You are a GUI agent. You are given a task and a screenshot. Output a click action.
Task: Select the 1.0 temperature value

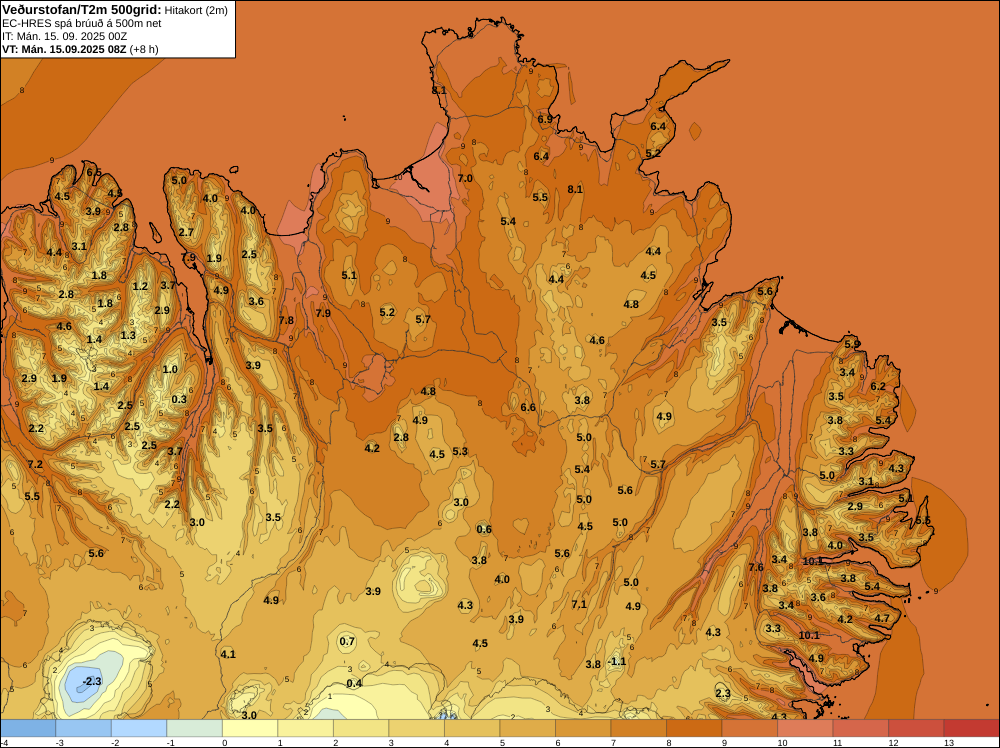pyautogui.click(x=170, y=370)
